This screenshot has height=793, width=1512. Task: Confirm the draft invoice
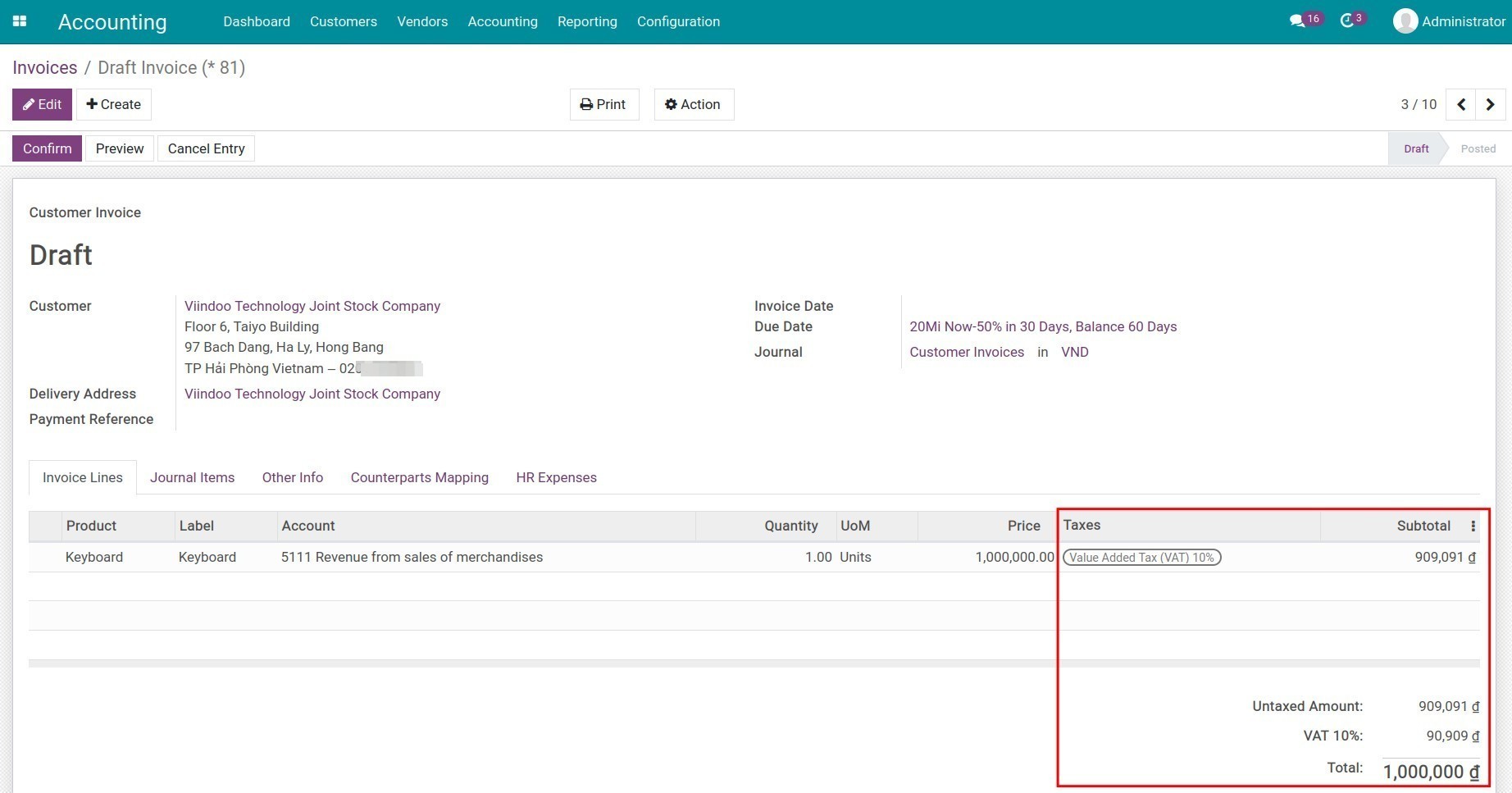coord(46,148)
